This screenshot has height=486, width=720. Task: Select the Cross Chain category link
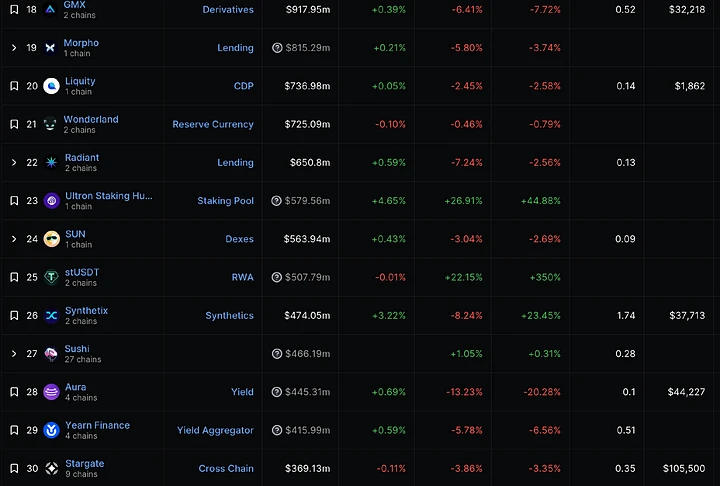pyautogui.click(x=226, y=469)
